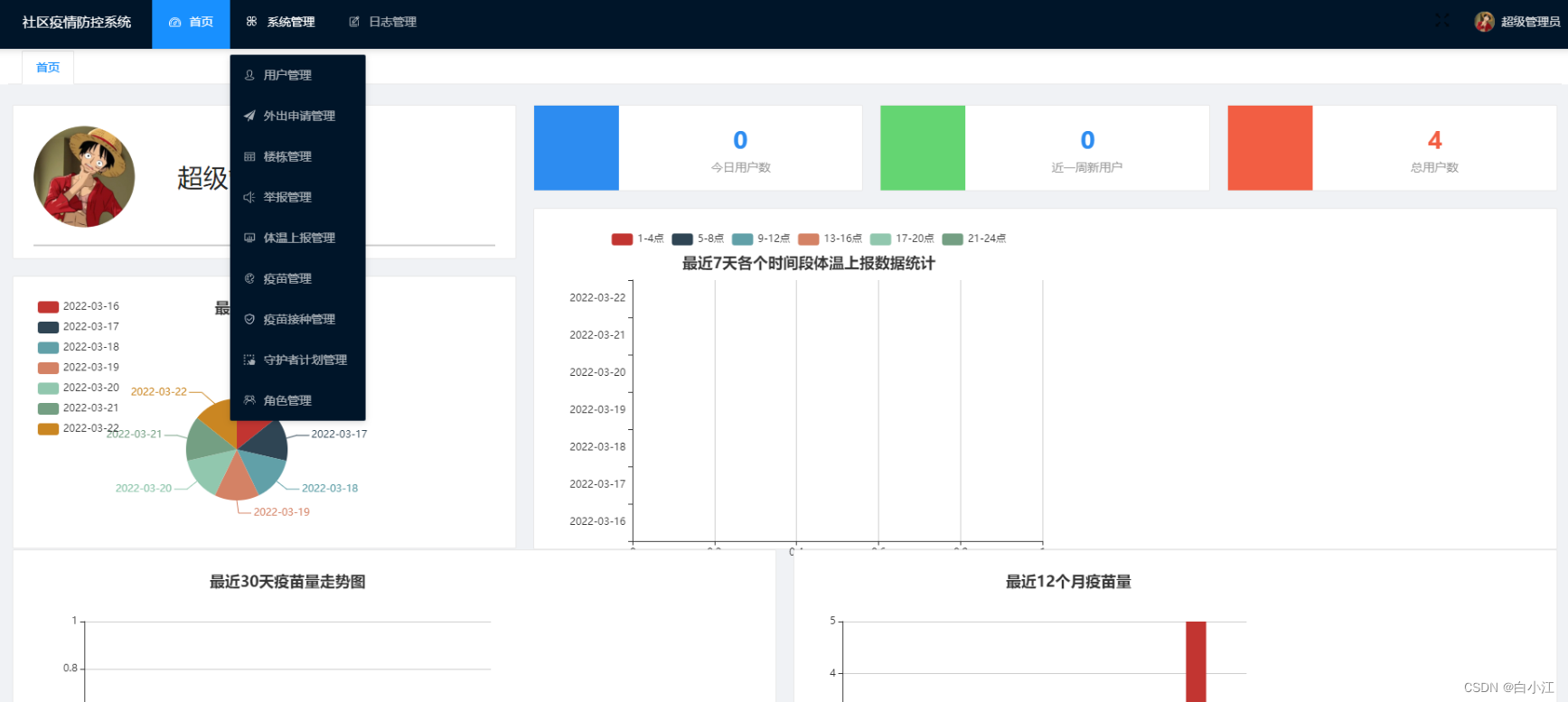The height and width of the screenshot is (702, 1568).
Task: Open 楼栋管理 building menu entry
Action: point(297,156)
